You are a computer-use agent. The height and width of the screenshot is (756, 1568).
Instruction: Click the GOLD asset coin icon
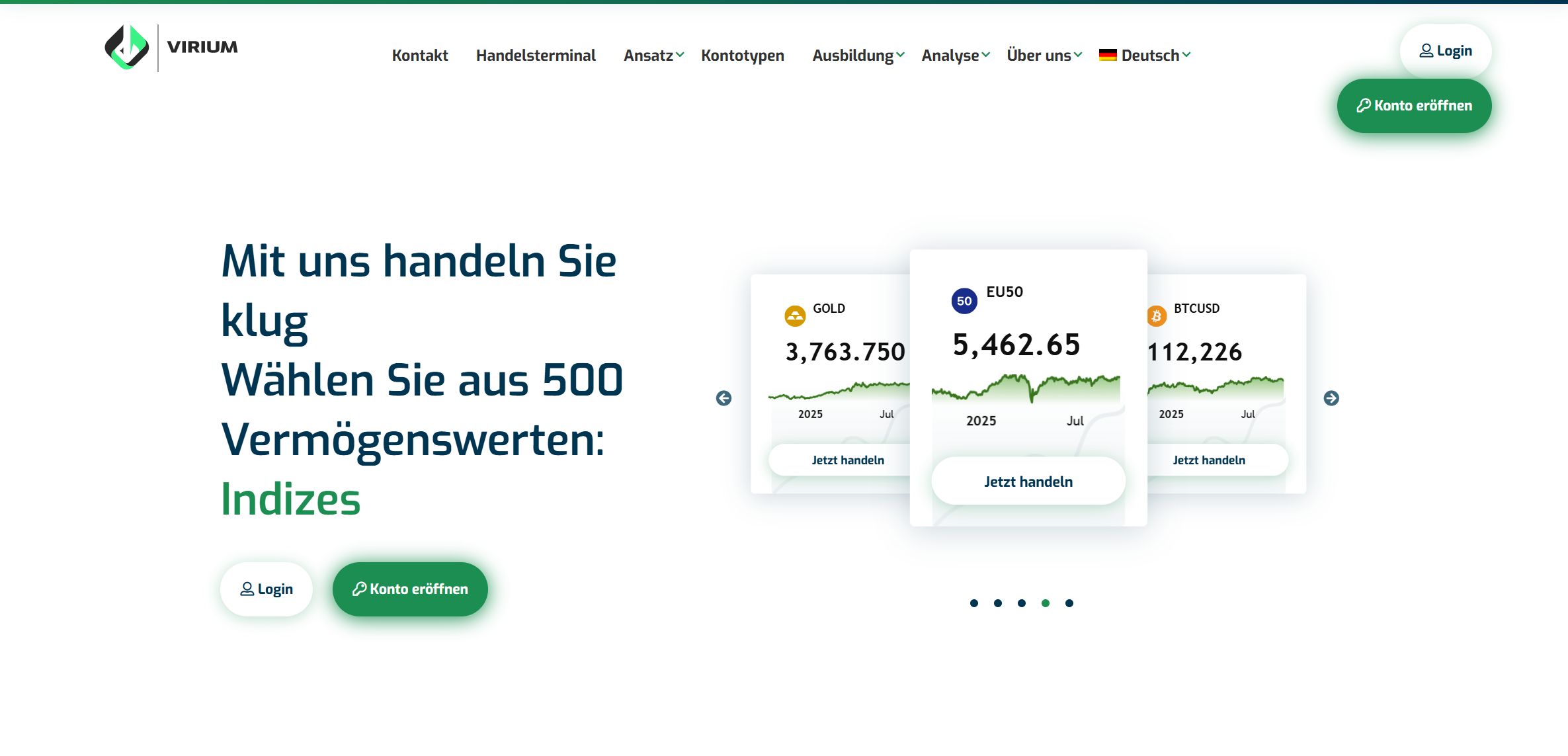tap(795, 316)
